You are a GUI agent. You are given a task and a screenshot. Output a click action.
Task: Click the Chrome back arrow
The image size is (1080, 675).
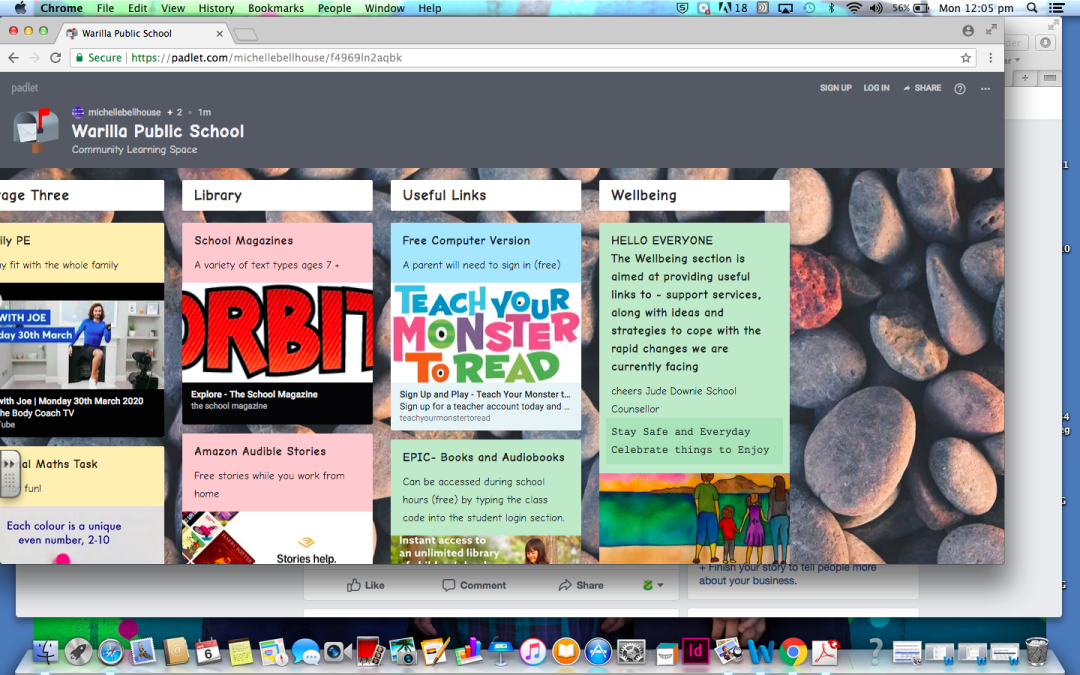point(13,58)
